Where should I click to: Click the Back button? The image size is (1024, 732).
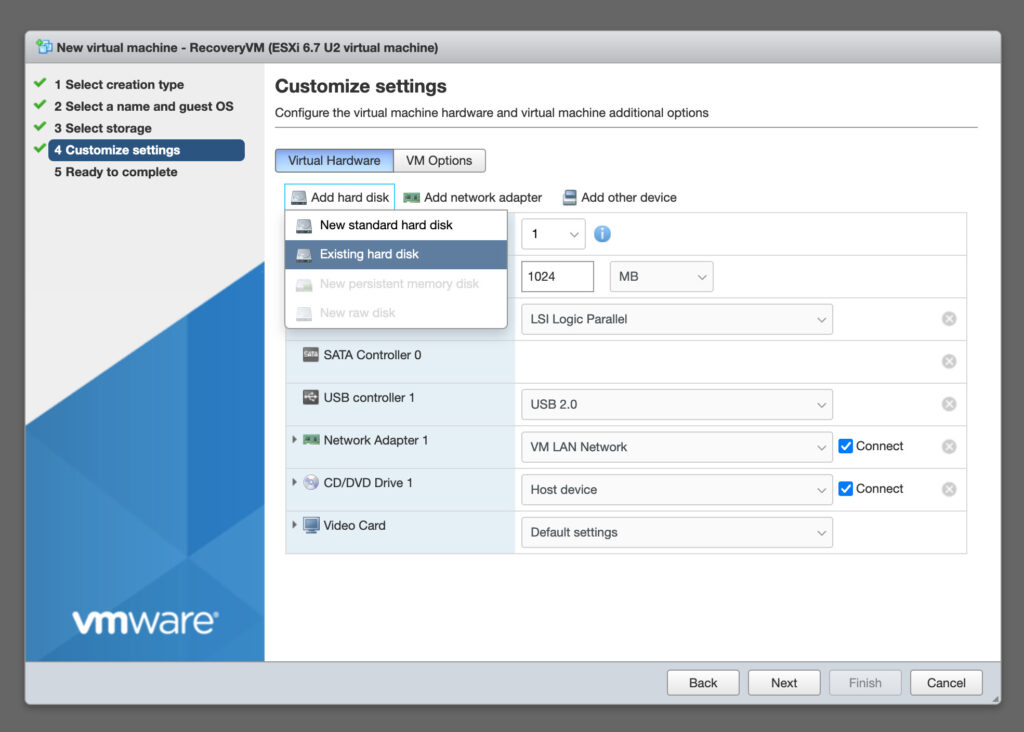[x=703, y=682]
